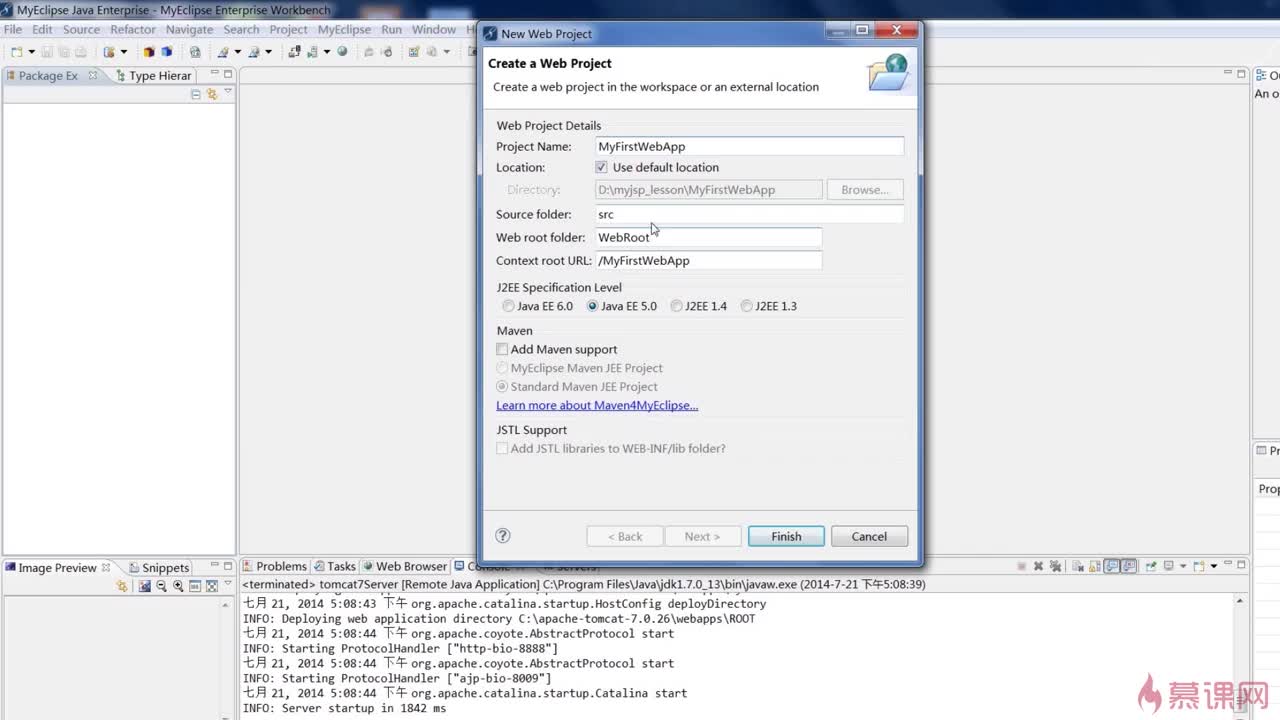Switch to Tasks tab
Screen dimensions: 1280x720
point(334,566)
